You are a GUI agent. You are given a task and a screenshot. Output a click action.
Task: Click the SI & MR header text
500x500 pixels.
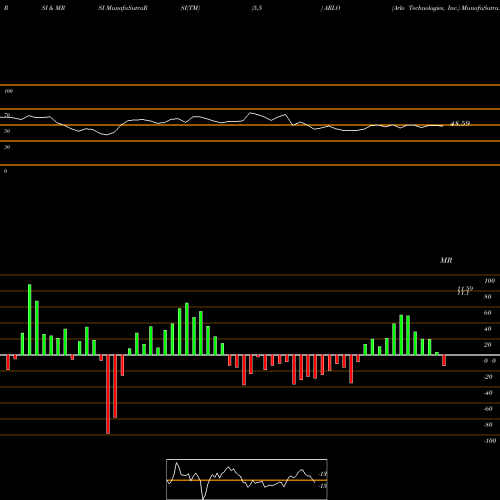pos(53,8)
